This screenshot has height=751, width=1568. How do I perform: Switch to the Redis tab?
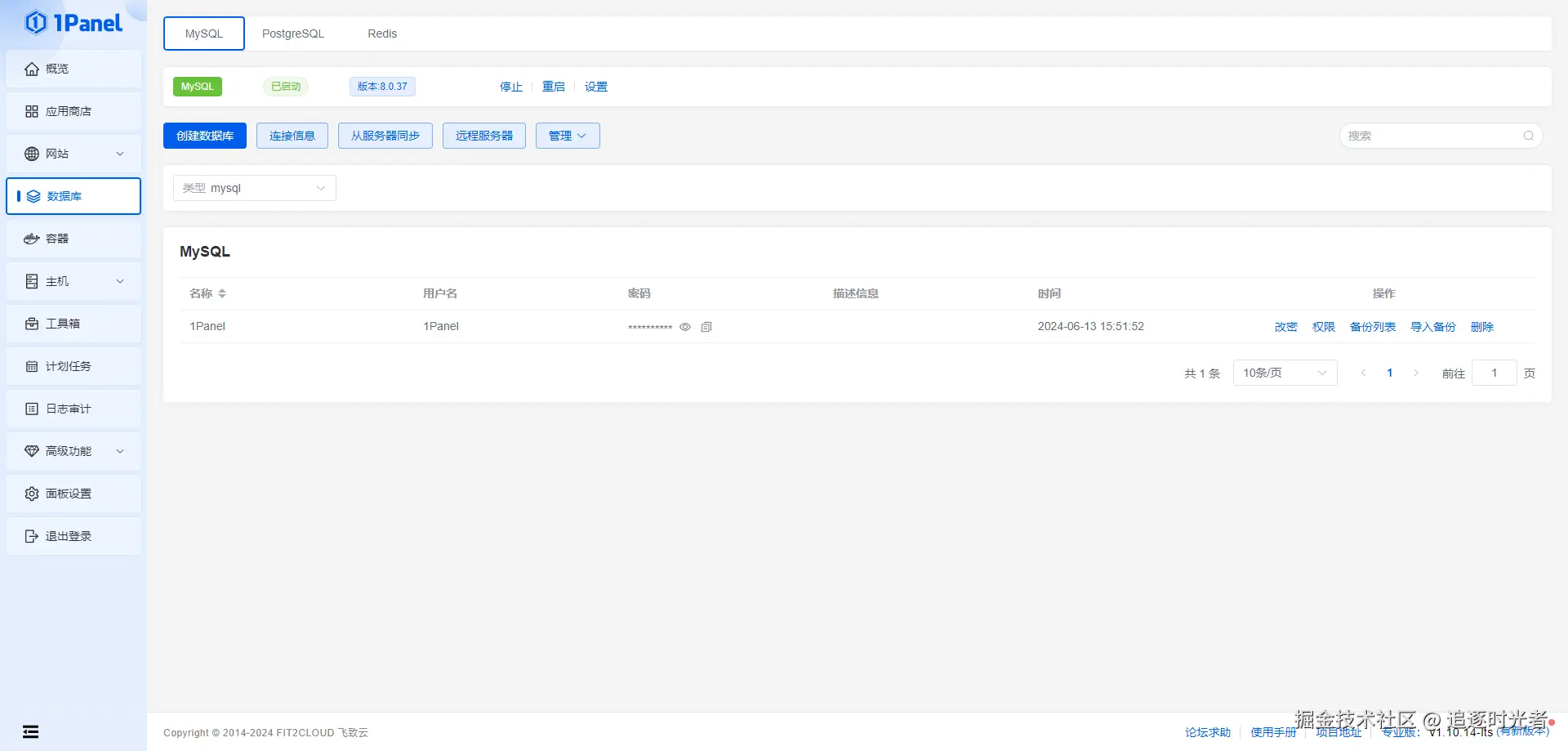click(x=382, y=34)
